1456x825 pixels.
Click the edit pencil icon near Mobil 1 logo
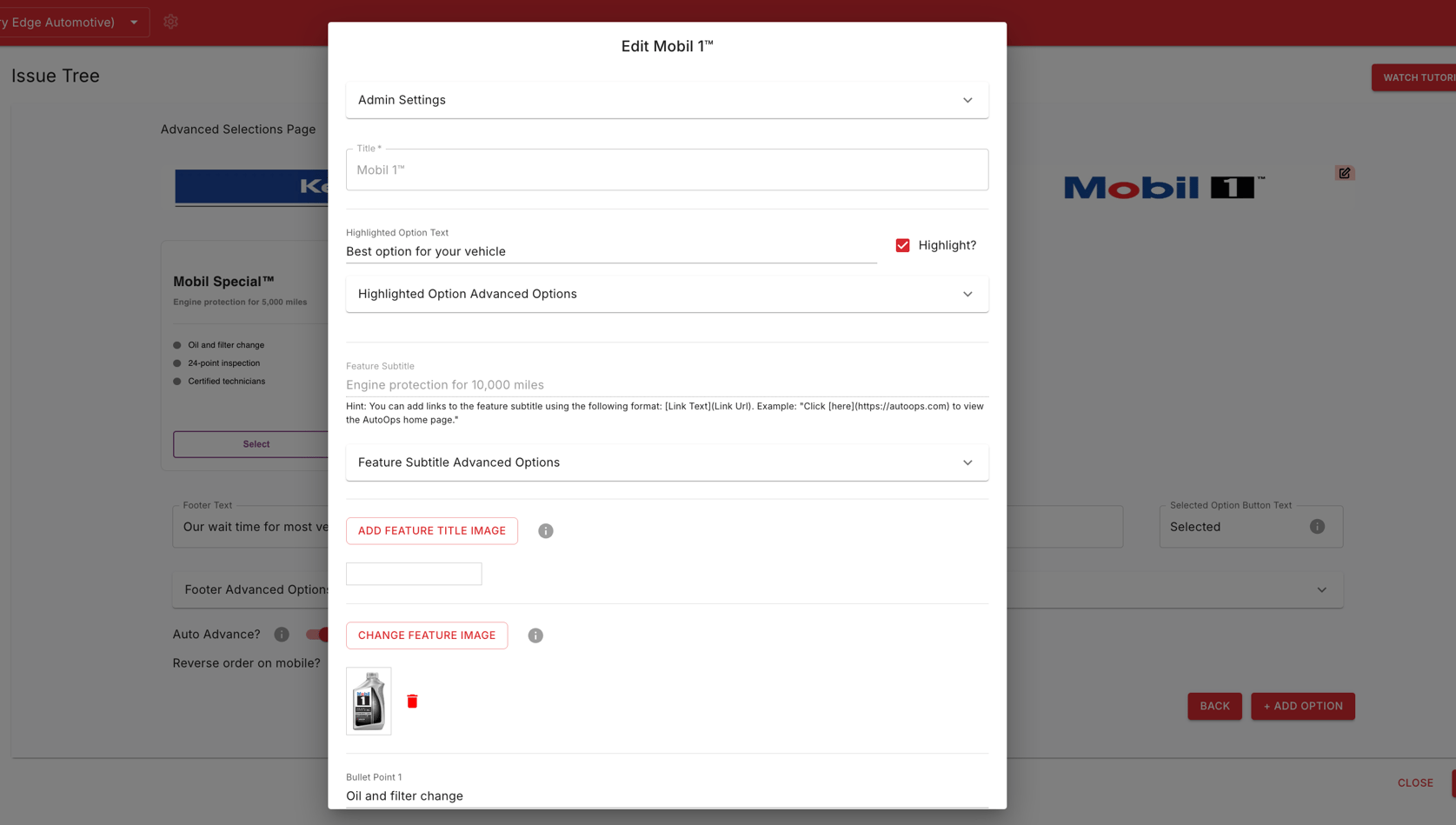tap(1345, 173)
